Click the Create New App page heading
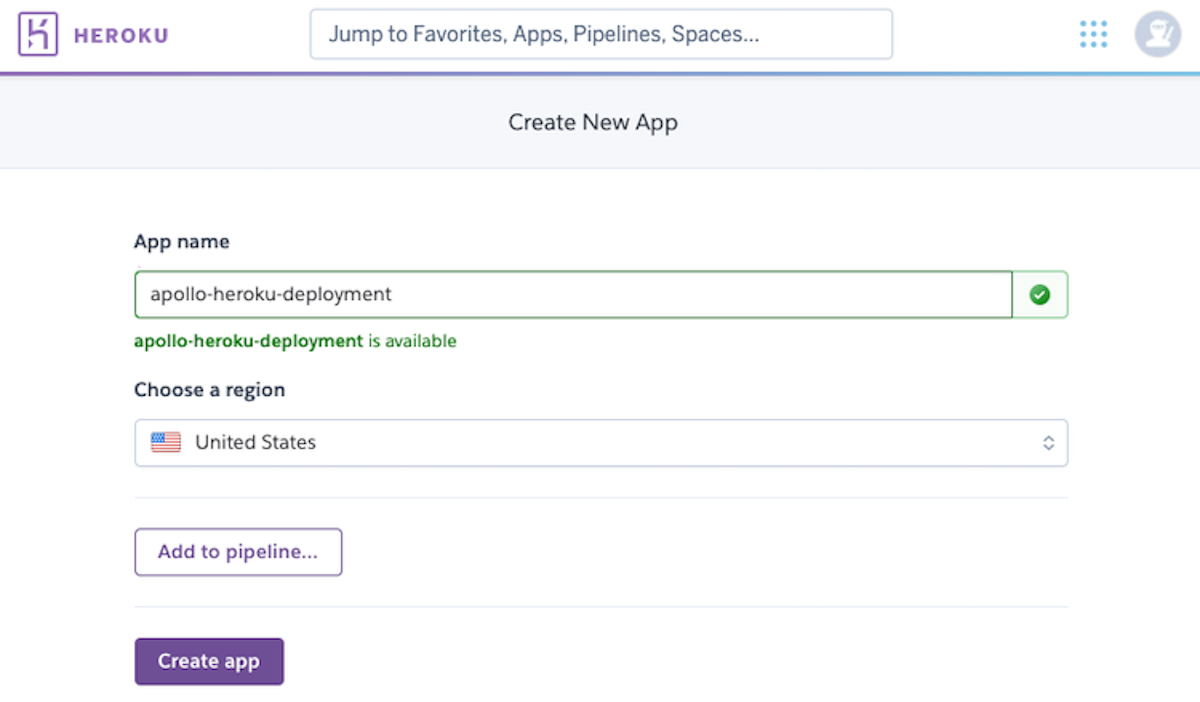The image size is (1200, 702). (x=593, y=123)
